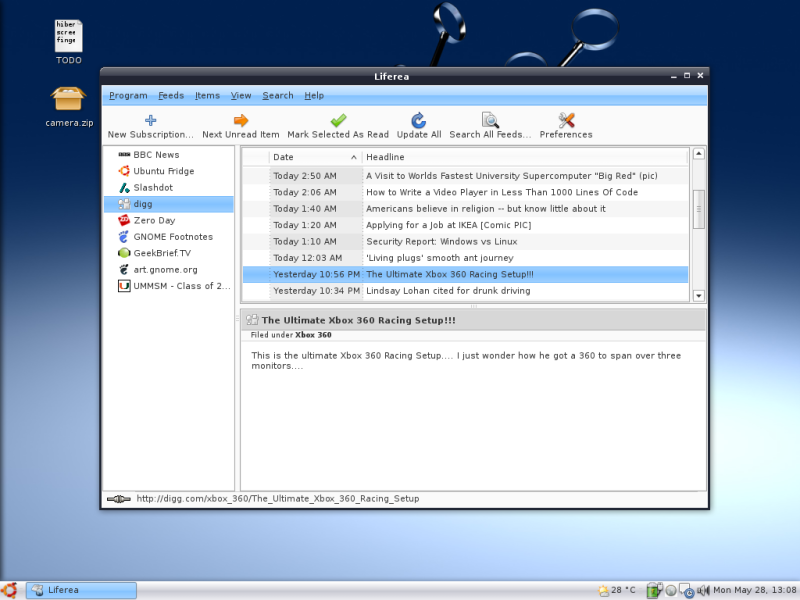Select headline 'Living plugs' smooth ant journey
The image size is (800, 600).
[440, 258]
